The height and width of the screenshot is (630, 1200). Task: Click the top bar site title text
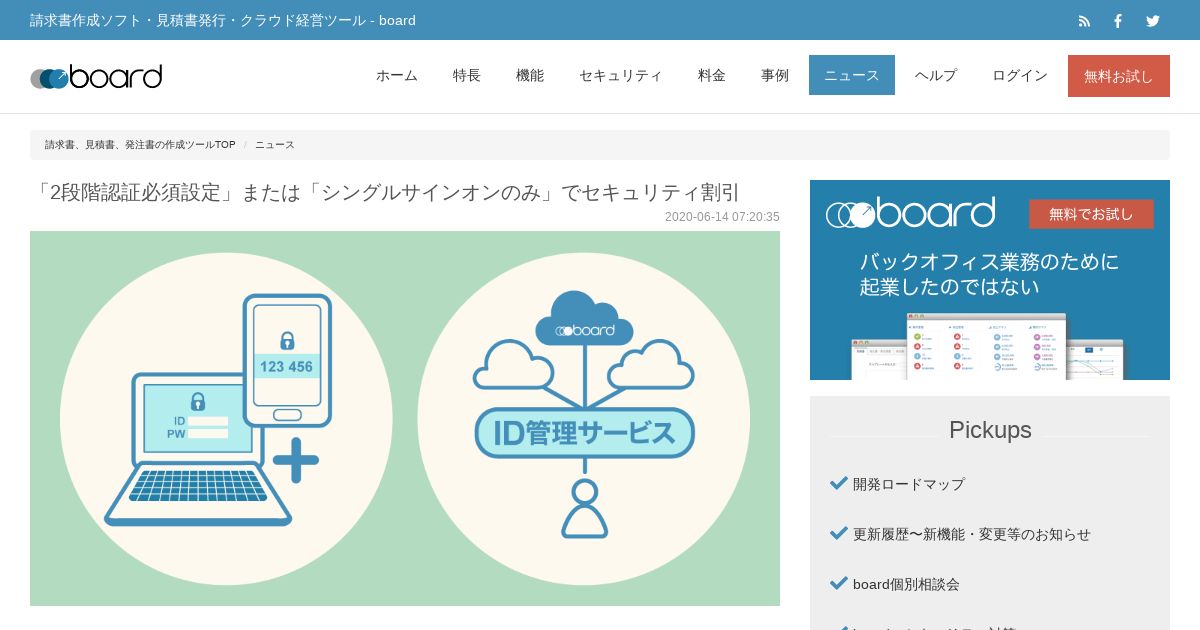pyautogui.click(x=223, y=20)
